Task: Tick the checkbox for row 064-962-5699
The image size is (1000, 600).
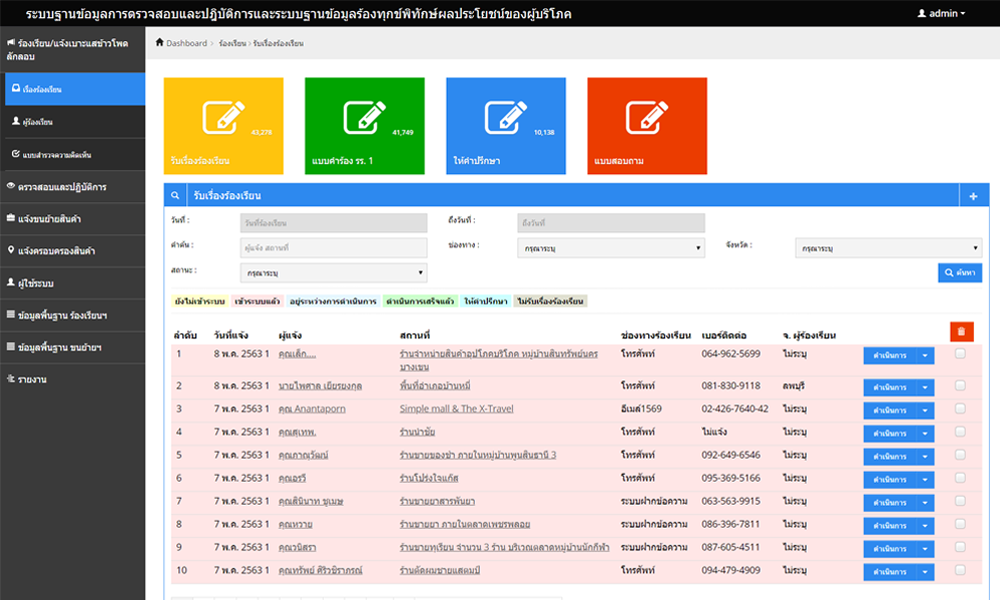Action: tap(960, 354)
